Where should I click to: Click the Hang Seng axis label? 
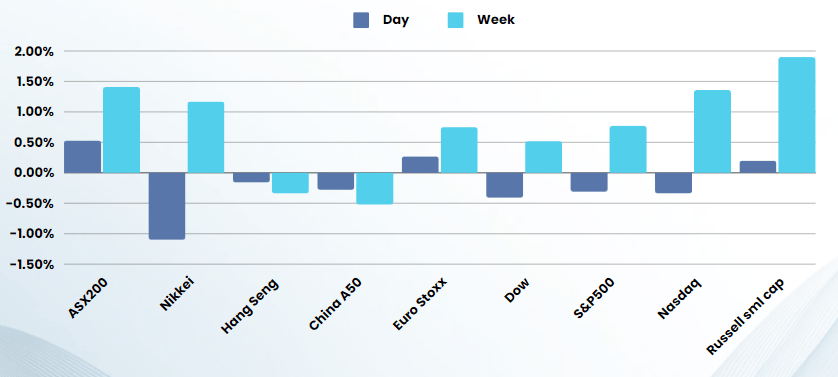point(249,305)
